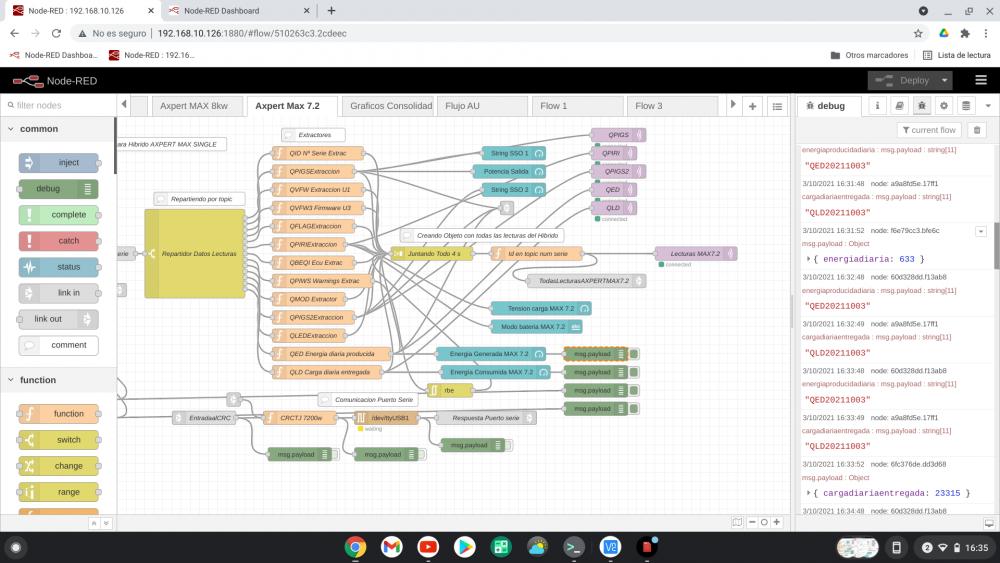Show the list of all flows
The width and height of the screenshot is (1000, 563).
[x=777, y=106]
